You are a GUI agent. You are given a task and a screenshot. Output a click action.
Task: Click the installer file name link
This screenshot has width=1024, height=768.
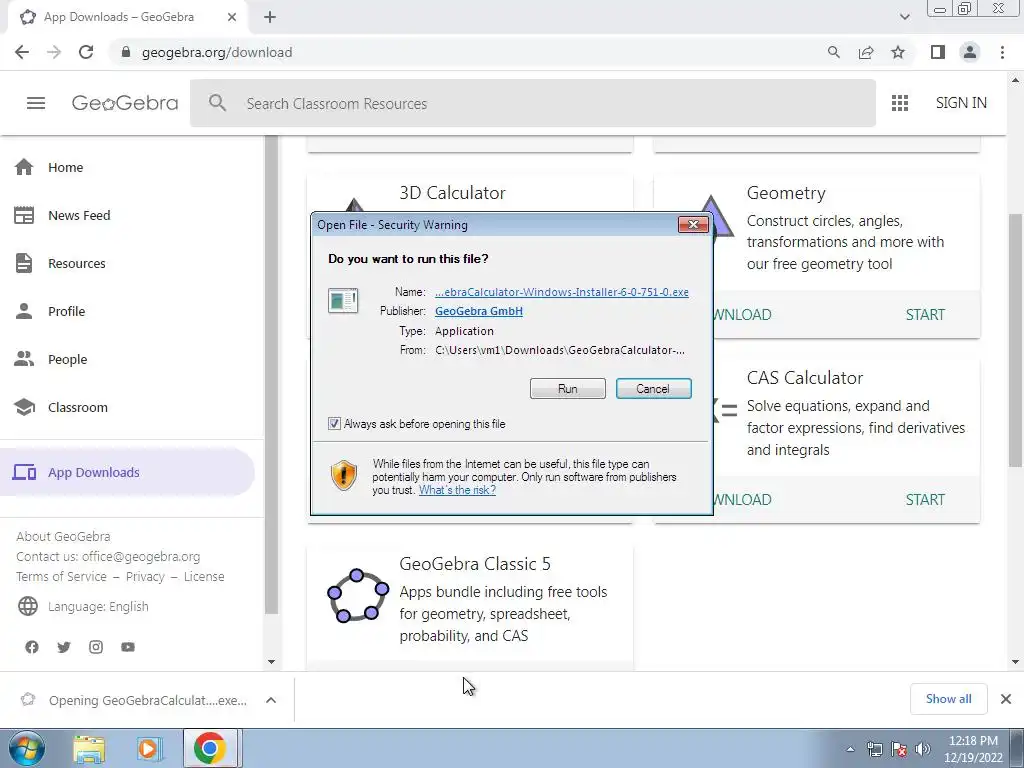pyautogui.click(x=562, y=292)
